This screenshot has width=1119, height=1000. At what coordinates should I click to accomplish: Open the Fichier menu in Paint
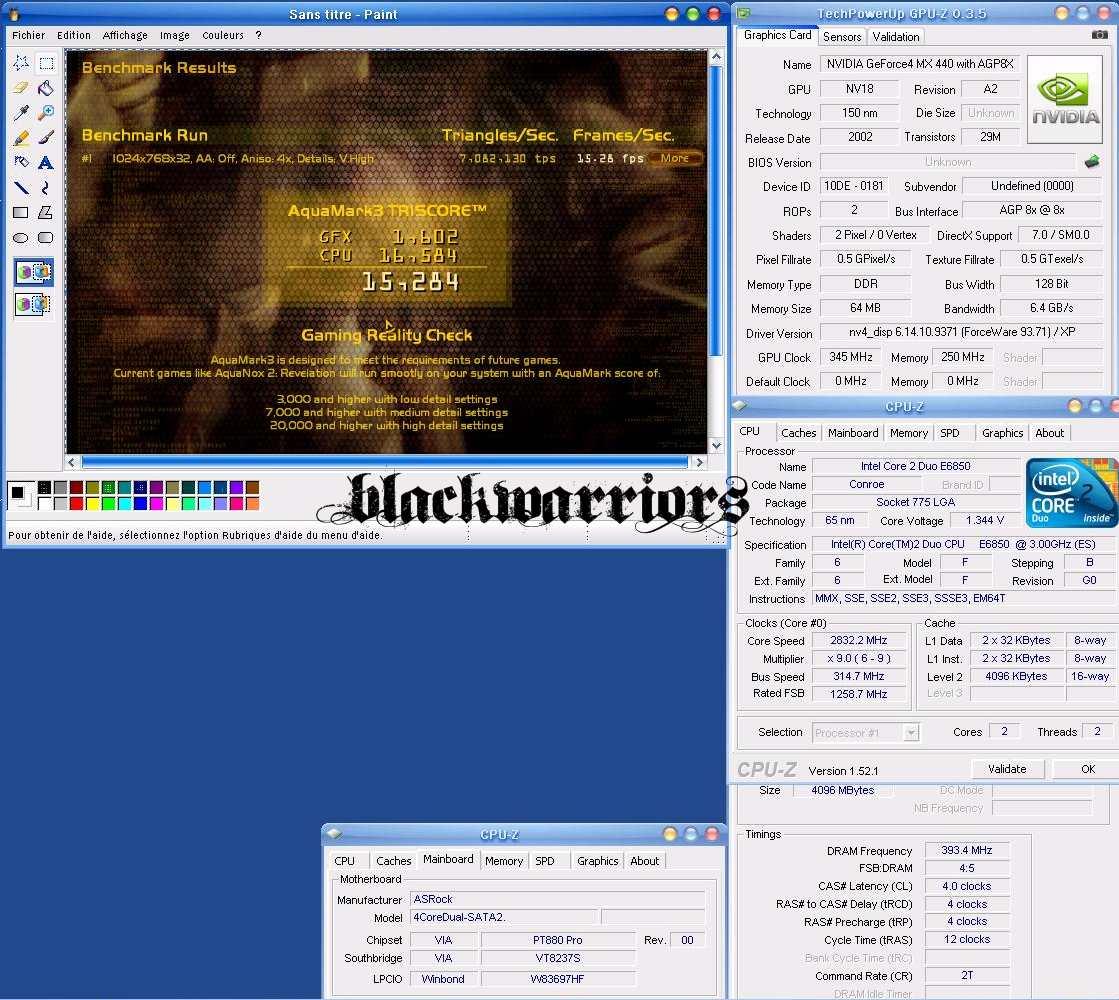[x=29, y=35]
